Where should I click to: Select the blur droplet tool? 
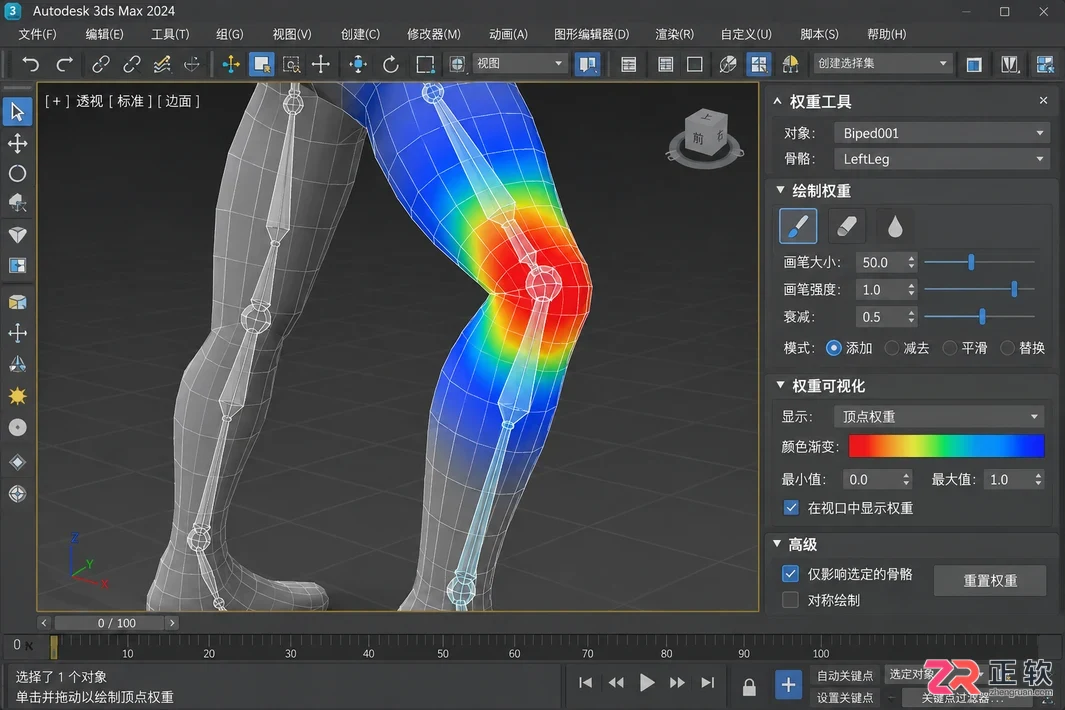coord(895,226)
